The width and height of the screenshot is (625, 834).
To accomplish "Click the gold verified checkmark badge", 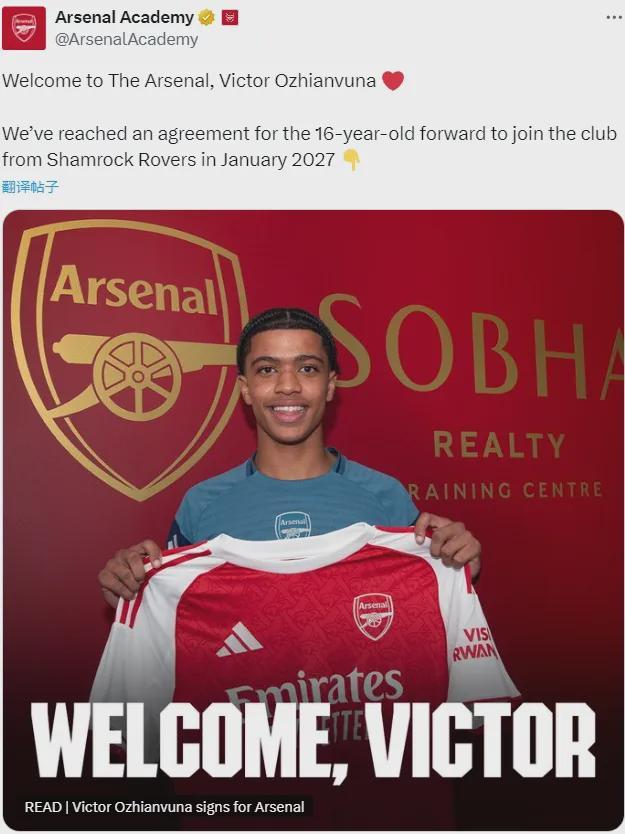I will click(x=206, y=17).
